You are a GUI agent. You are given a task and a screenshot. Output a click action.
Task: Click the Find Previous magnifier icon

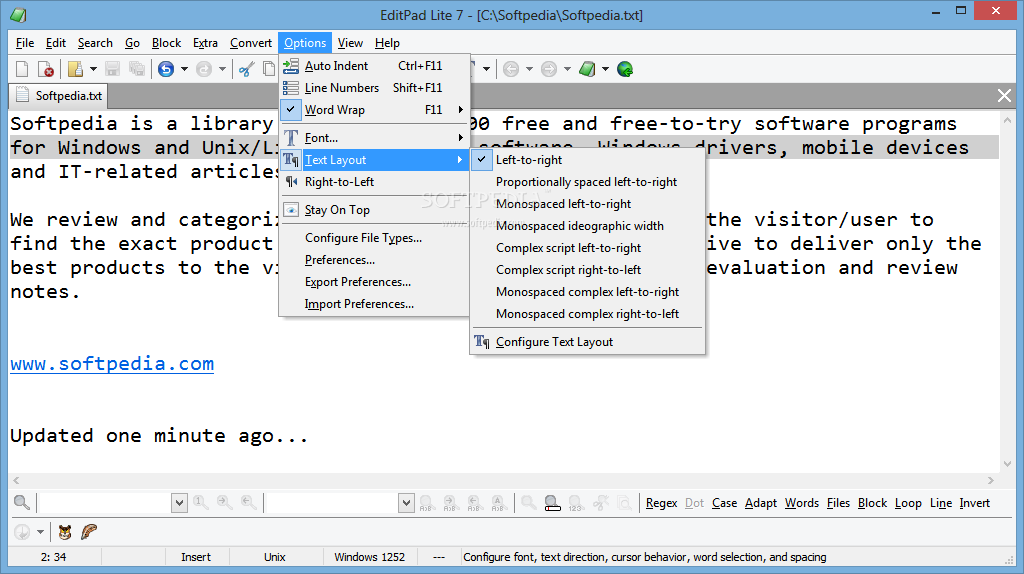(x=248, y=502)
